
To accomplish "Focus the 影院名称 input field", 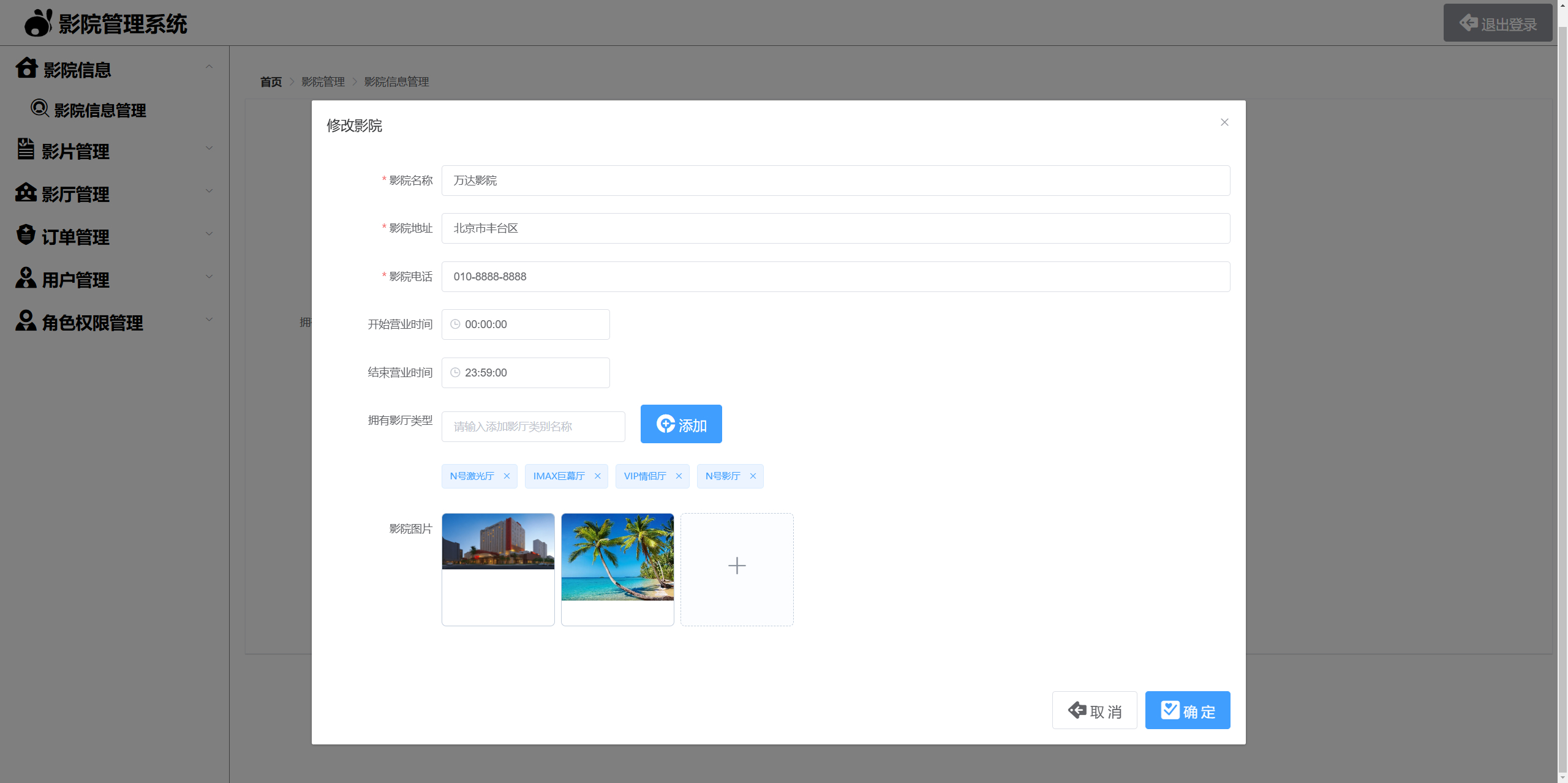I will pos(835,181).
